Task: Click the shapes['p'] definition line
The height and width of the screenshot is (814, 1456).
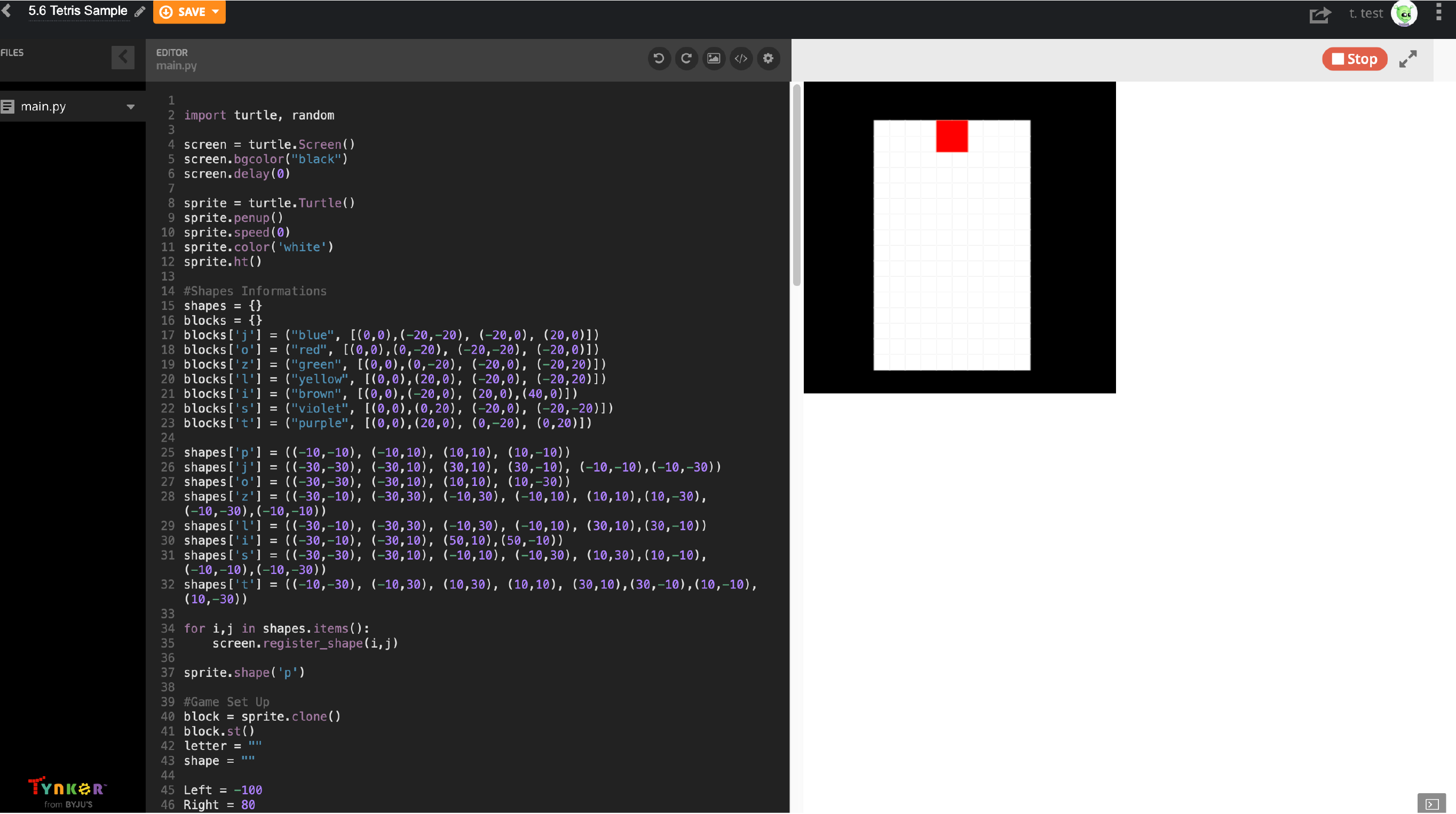Action: (377, 452)
